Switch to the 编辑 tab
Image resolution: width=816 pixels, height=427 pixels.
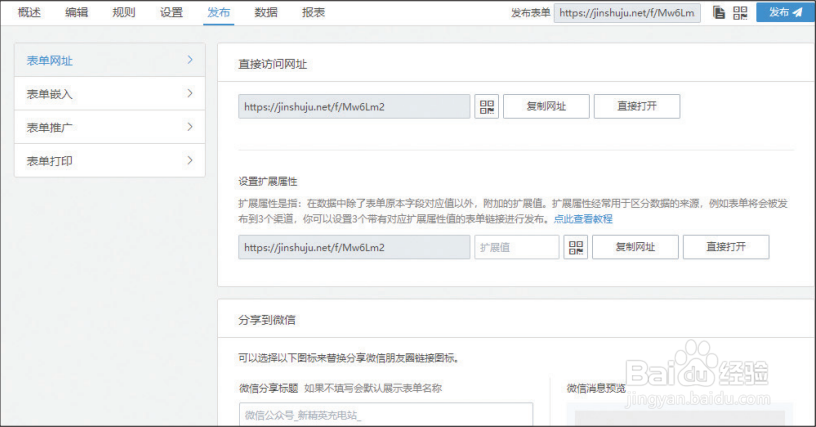(x=76, y=12)
